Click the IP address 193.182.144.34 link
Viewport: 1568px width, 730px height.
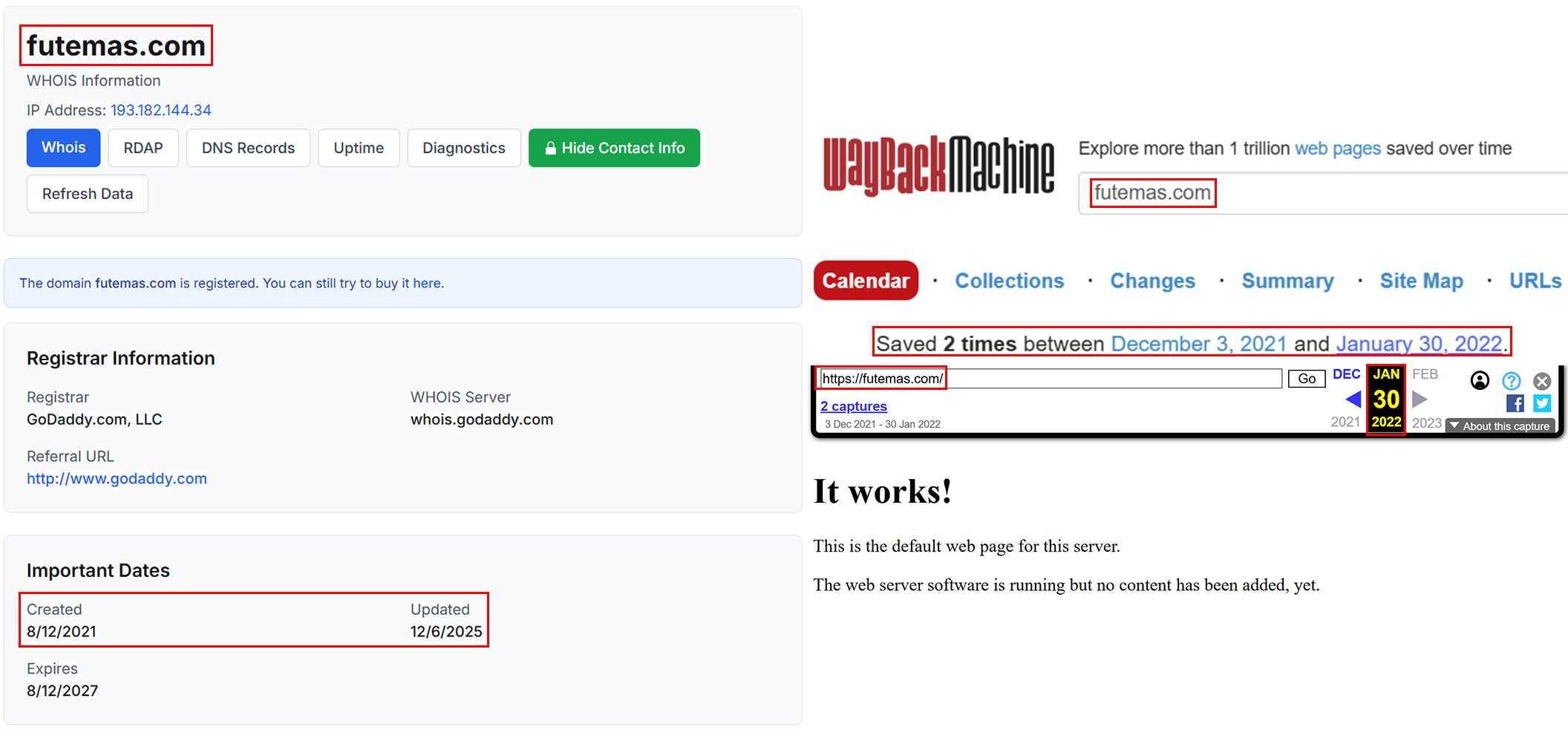[x=160, y=110]
